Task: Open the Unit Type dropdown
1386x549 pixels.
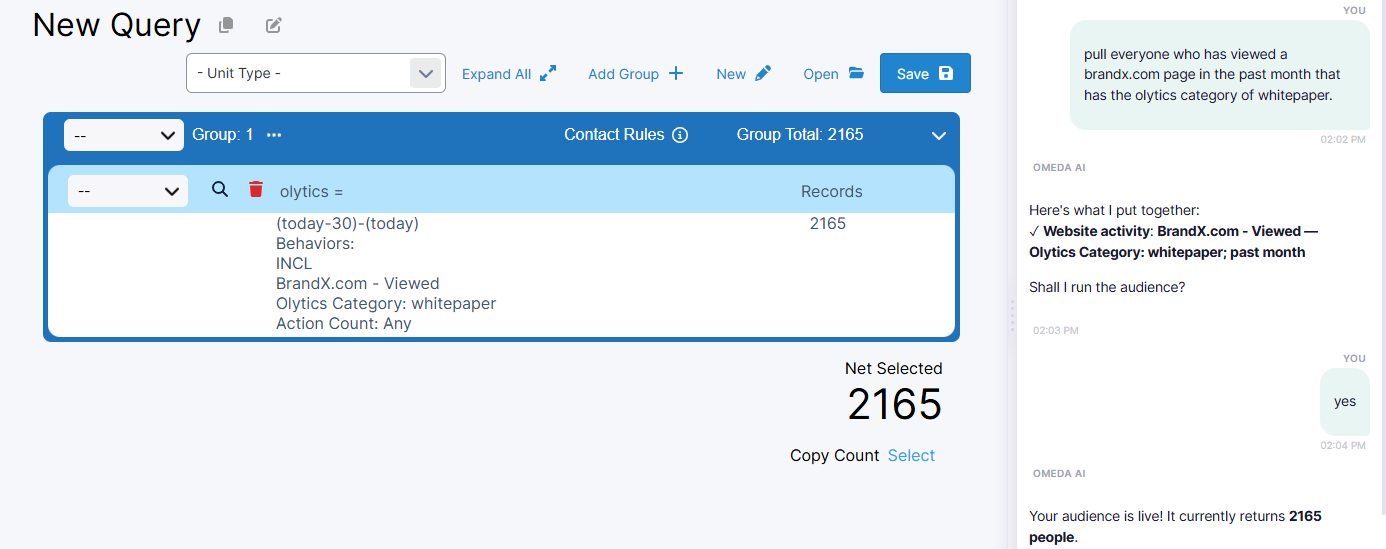Action: click(316, 73)
